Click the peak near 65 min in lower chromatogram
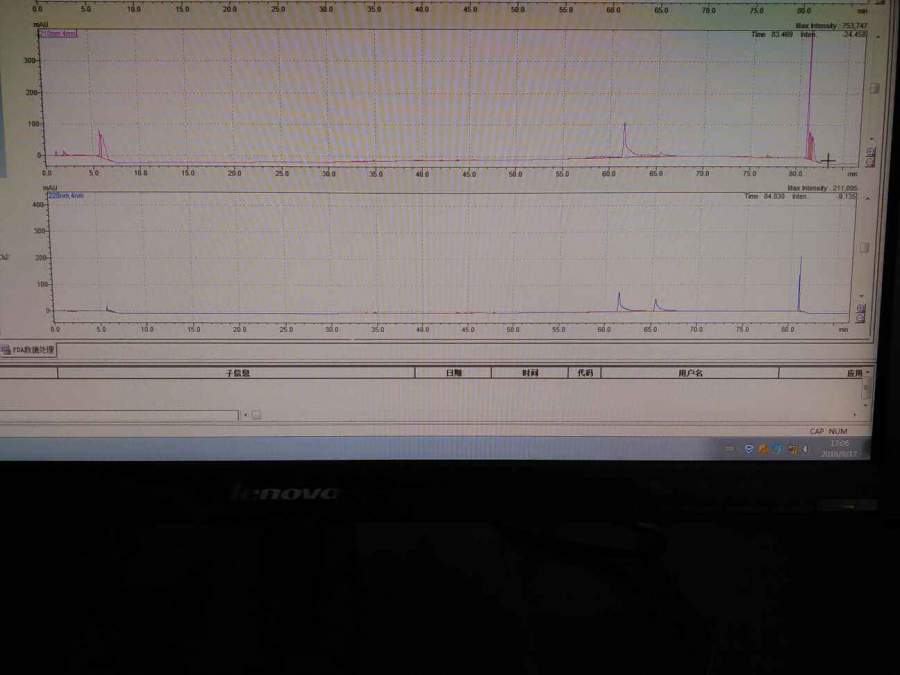Screen dimensions: 900x675 [x=655, y=304]
